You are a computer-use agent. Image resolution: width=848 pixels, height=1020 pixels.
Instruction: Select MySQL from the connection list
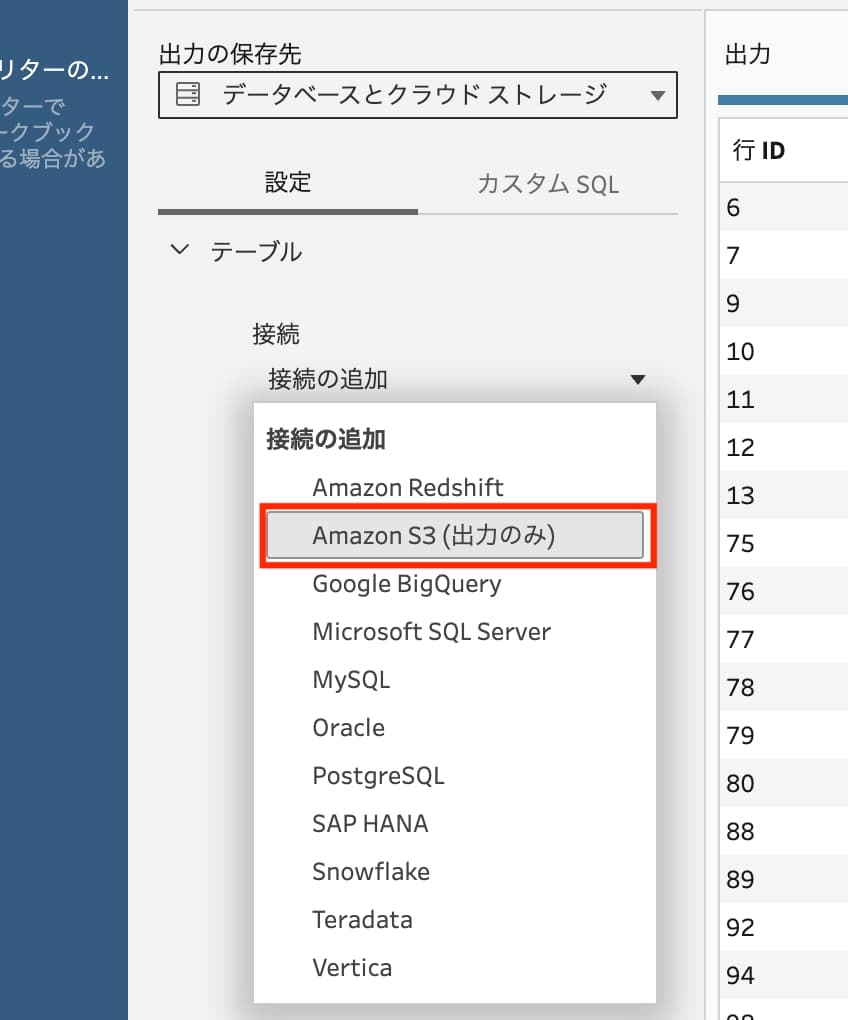(x=351, y=680)
